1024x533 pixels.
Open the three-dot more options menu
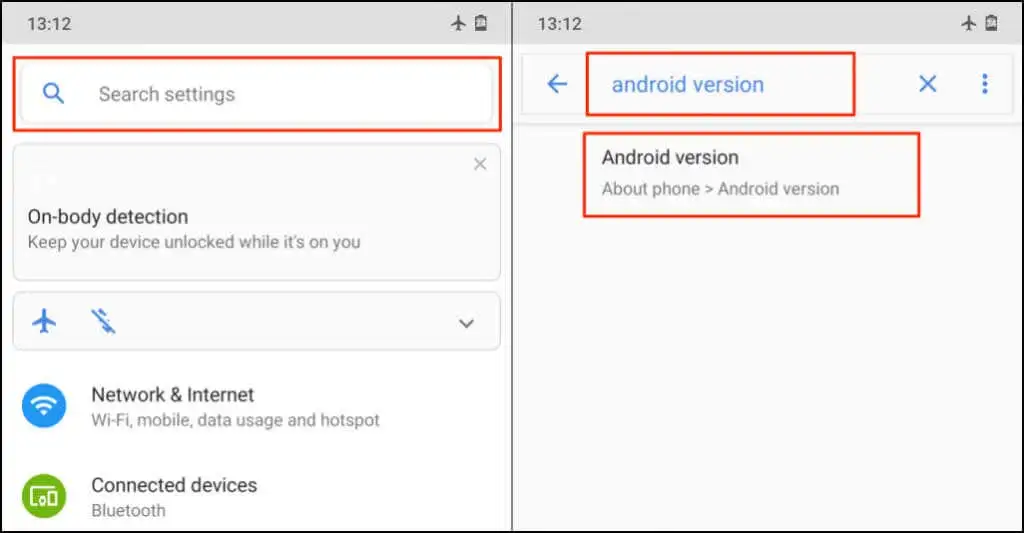pos(985,84)
